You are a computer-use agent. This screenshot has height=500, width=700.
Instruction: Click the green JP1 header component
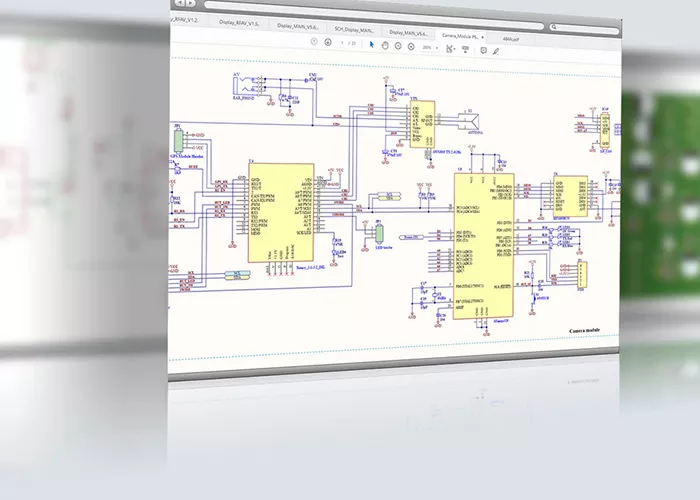click(x=178, y=140)
